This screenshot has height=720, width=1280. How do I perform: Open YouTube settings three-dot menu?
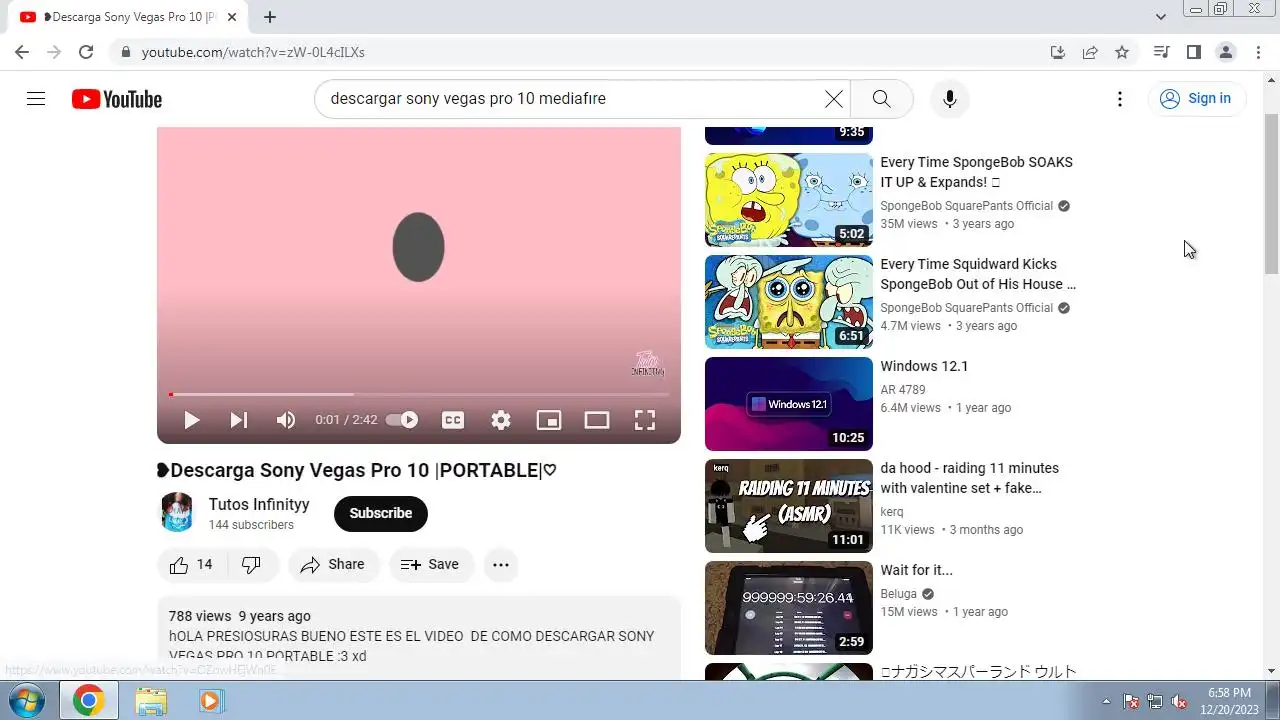[x=1120, y=99]
